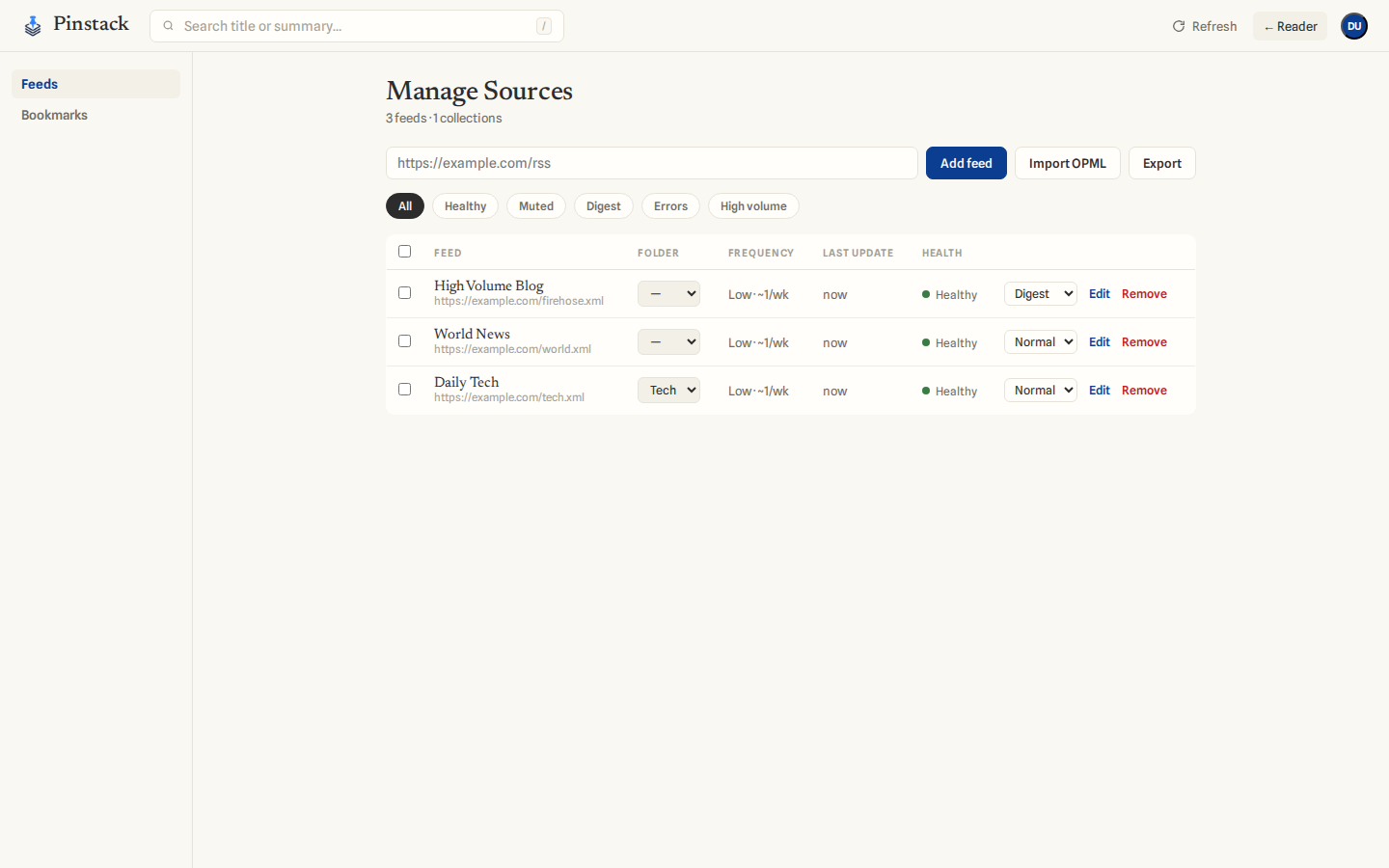Click the Frequency column header
The image size is (1389, 868).
pyautogui.click(x=761, y=253)
